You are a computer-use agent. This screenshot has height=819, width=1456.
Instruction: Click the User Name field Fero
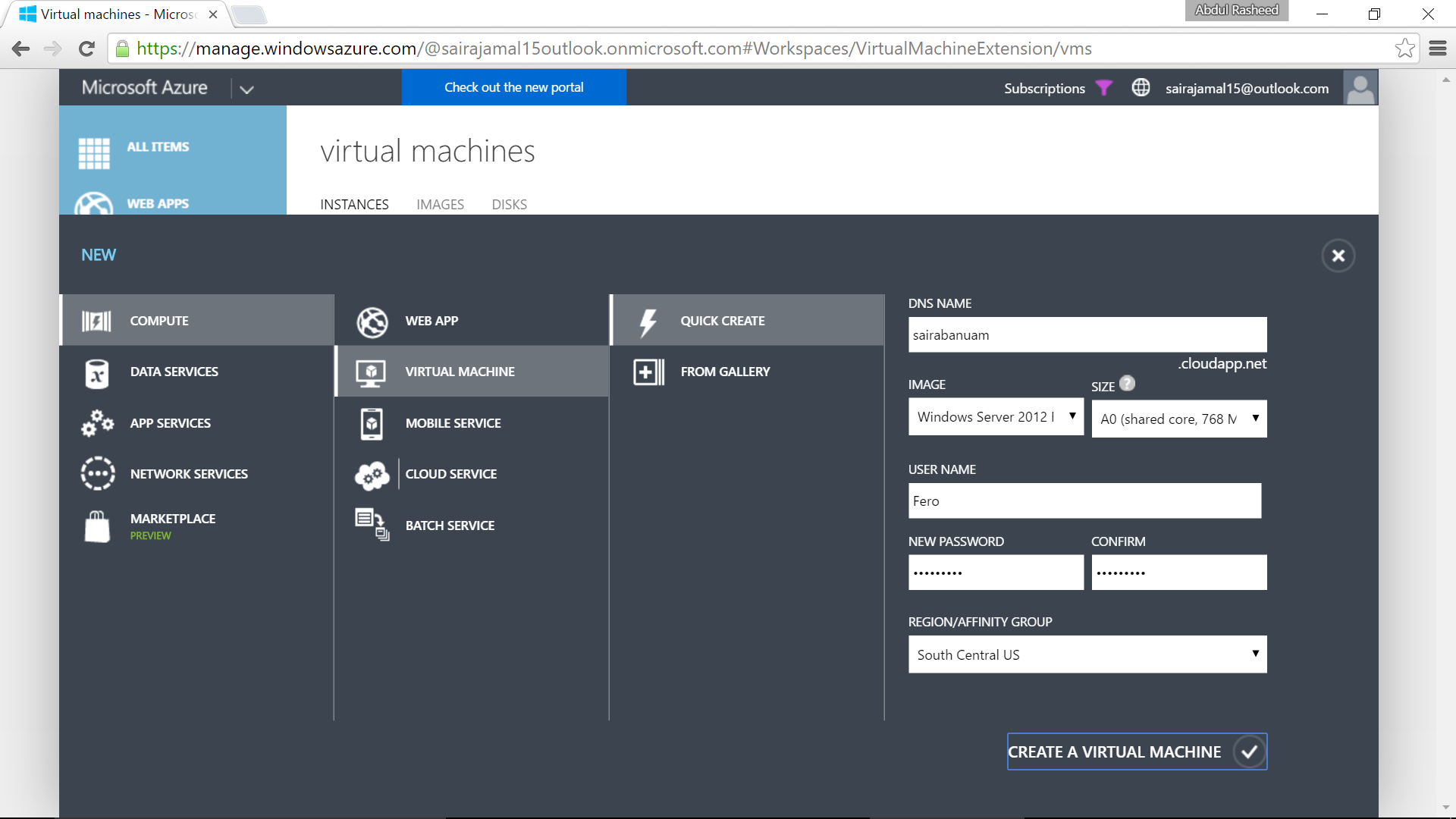(1084, 500)
